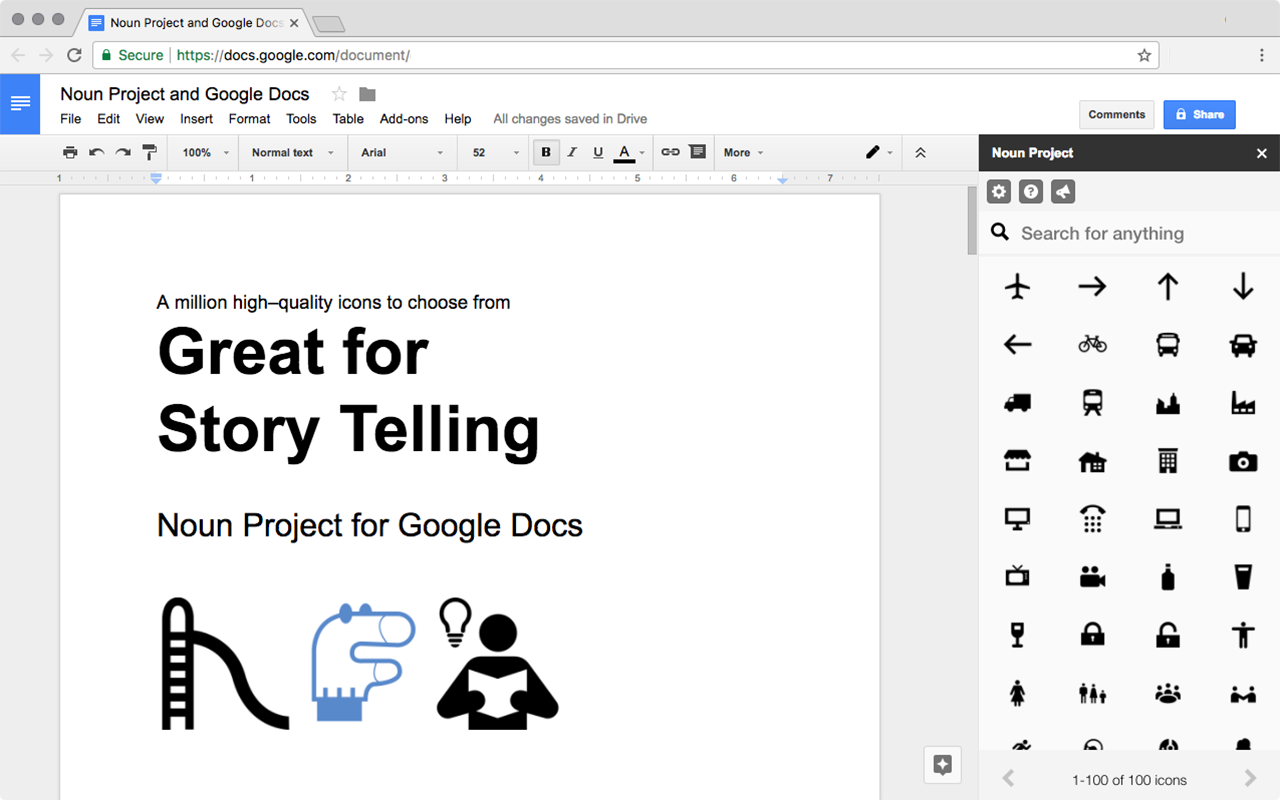1280x800 pixels.
Task: Insert the desktop monitor icon
Action: 1017,519
